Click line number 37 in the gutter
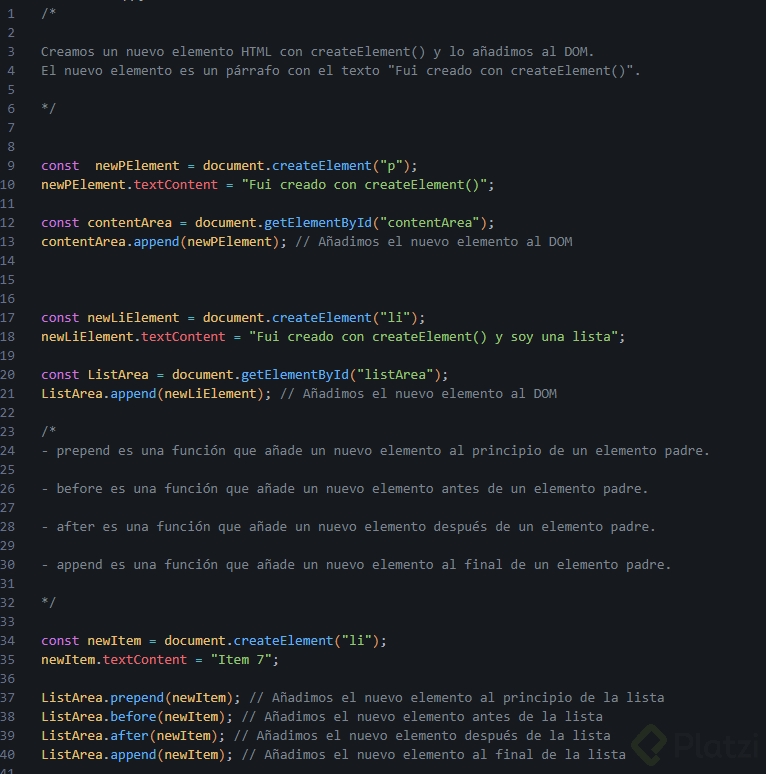The width and height of the screenshot is (766, 774). coord(7,697)
